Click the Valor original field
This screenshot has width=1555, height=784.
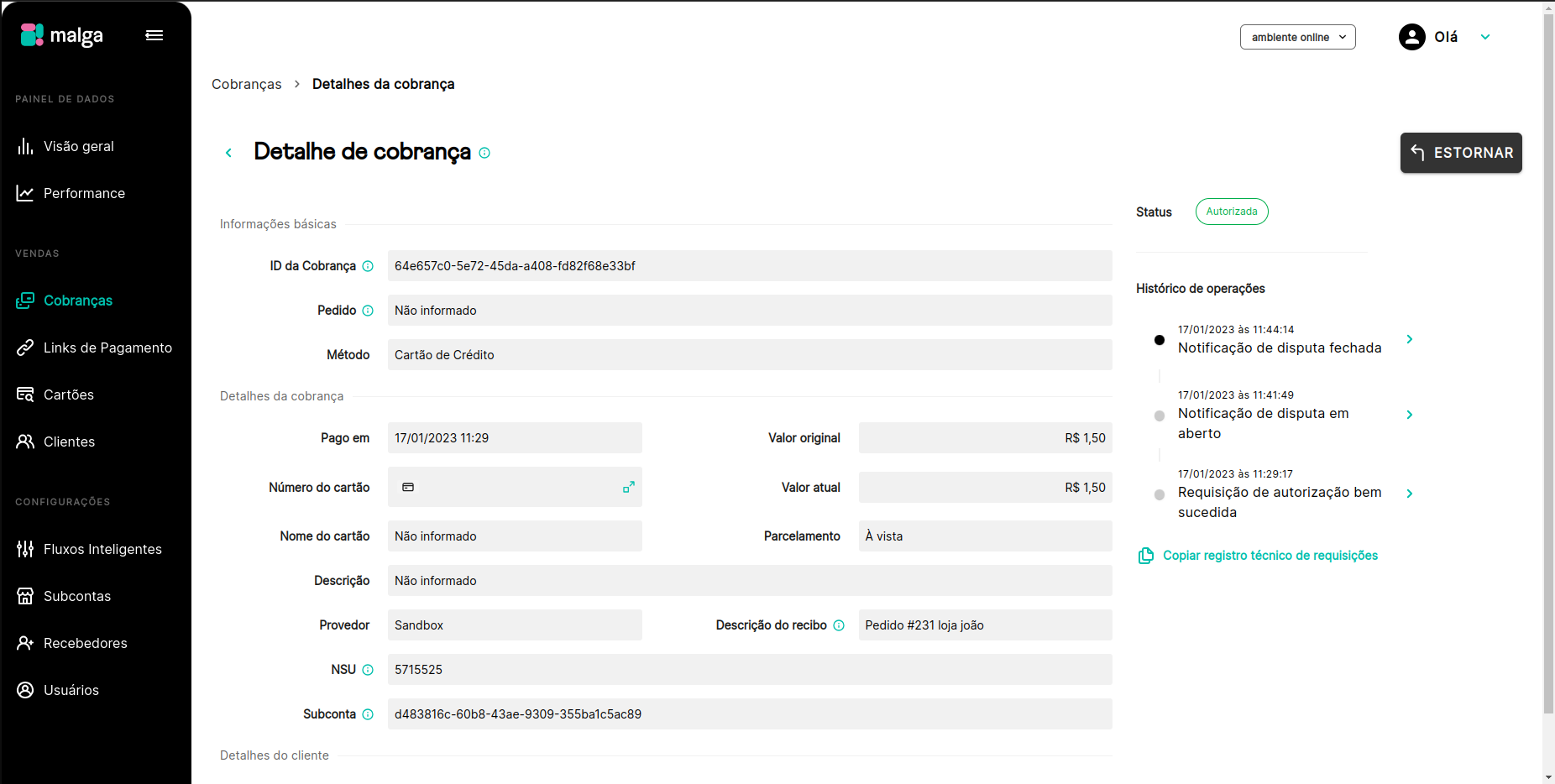986,438
